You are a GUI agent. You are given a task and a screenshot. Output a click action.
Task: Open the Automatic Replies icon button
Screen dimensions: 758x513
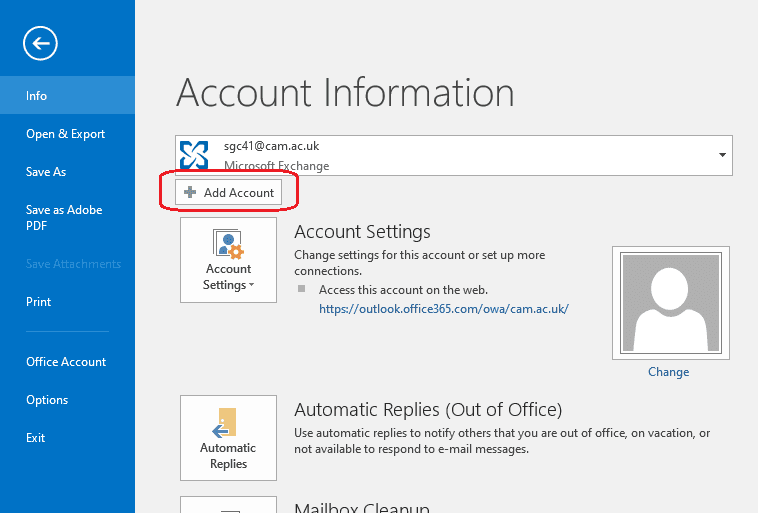pyautogui.click(x=228, y=438)
